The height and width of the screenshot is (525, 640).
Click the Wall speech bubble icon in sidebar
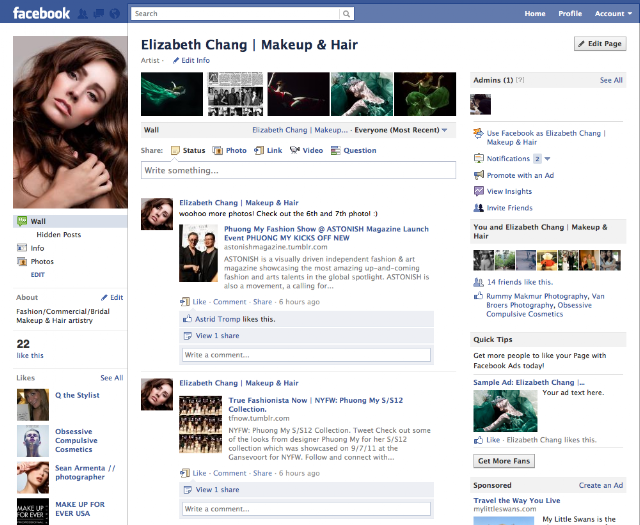22,221
